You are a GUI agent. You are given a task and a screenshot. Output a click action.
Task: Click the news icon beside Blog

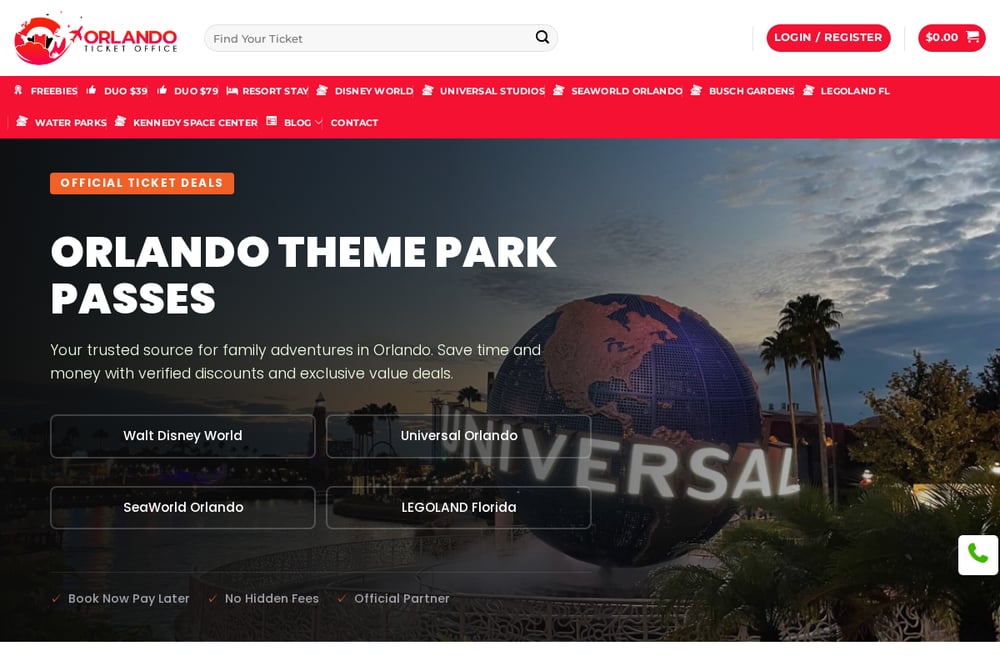[x=272, y=121]
